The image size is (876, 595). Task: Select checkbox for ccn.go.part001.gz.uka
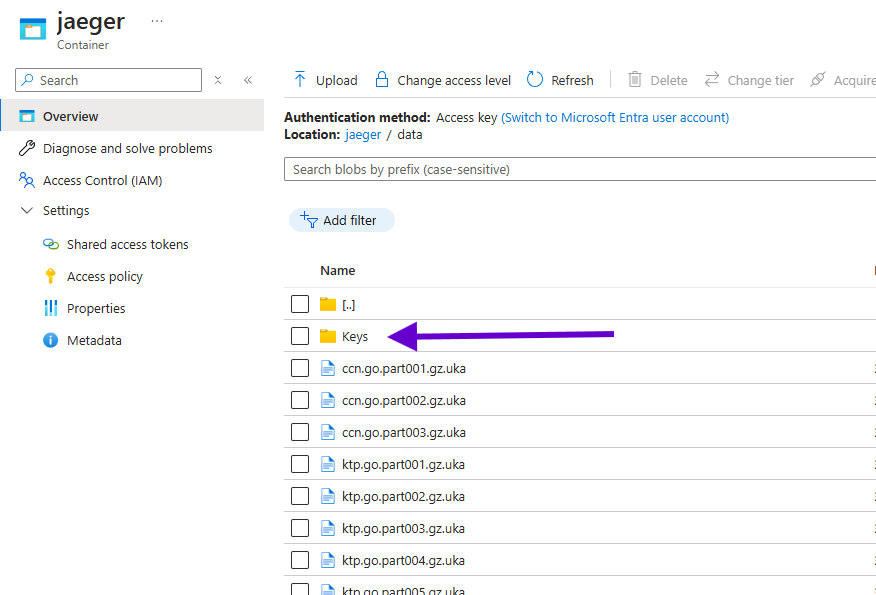pyautogui.click(x=300, y=368)
